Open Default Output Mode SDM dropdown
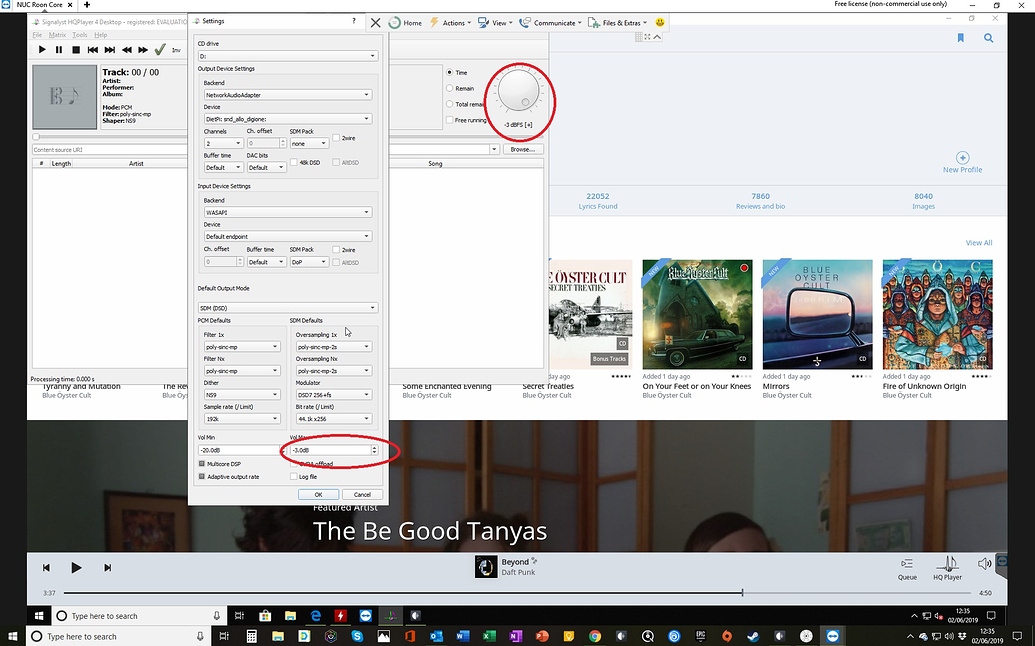Screen dimensions: 1035x646 tap(288, 308)
